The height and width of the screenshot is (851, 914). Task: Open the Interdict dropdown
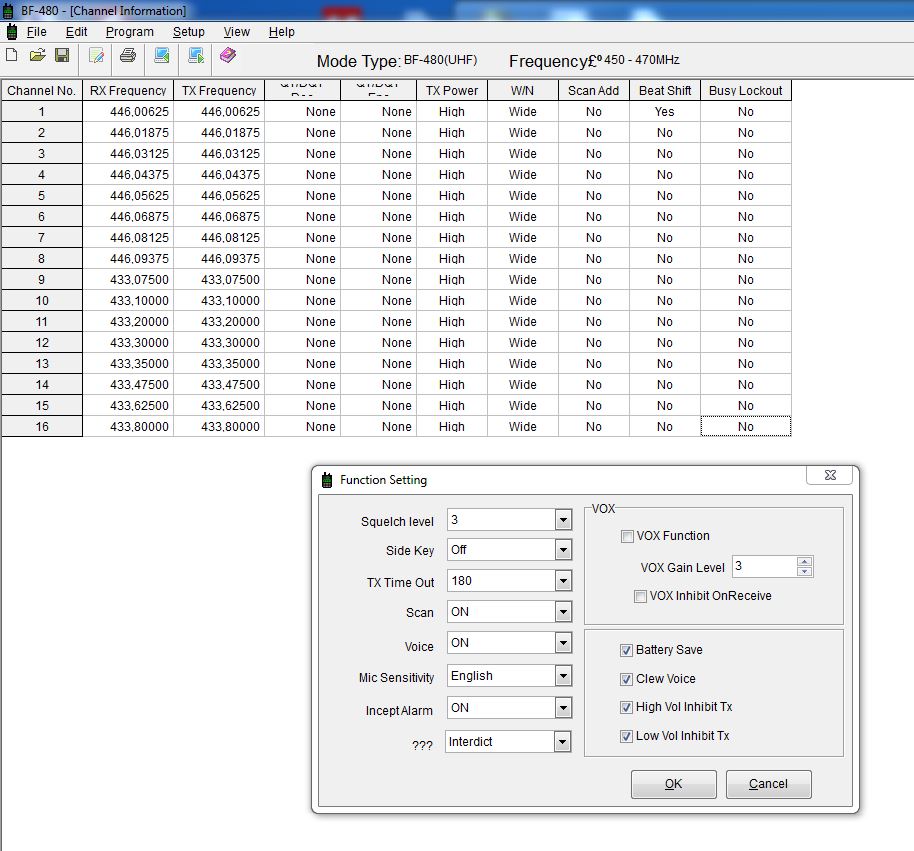pyautogui.click(x=562, y=741)
